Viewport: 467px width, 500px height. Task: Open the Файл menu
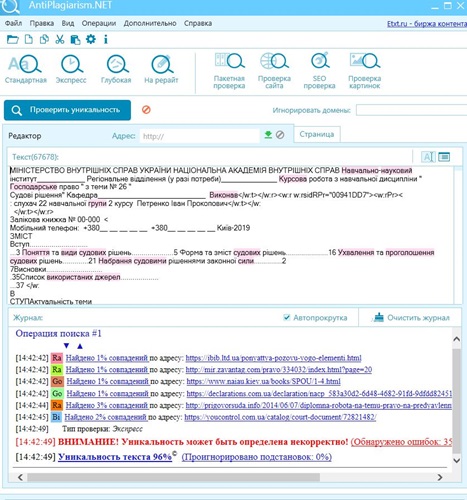(14, 23)
